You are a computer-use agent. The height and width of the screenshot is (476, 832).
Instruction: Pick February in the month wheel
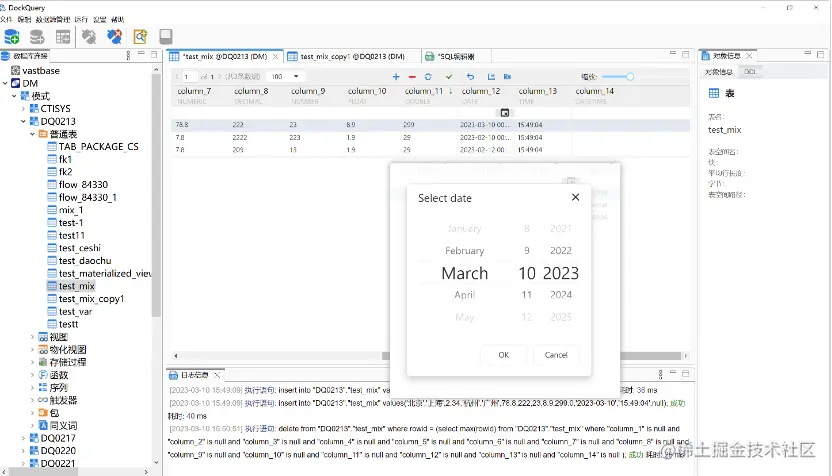464,251
